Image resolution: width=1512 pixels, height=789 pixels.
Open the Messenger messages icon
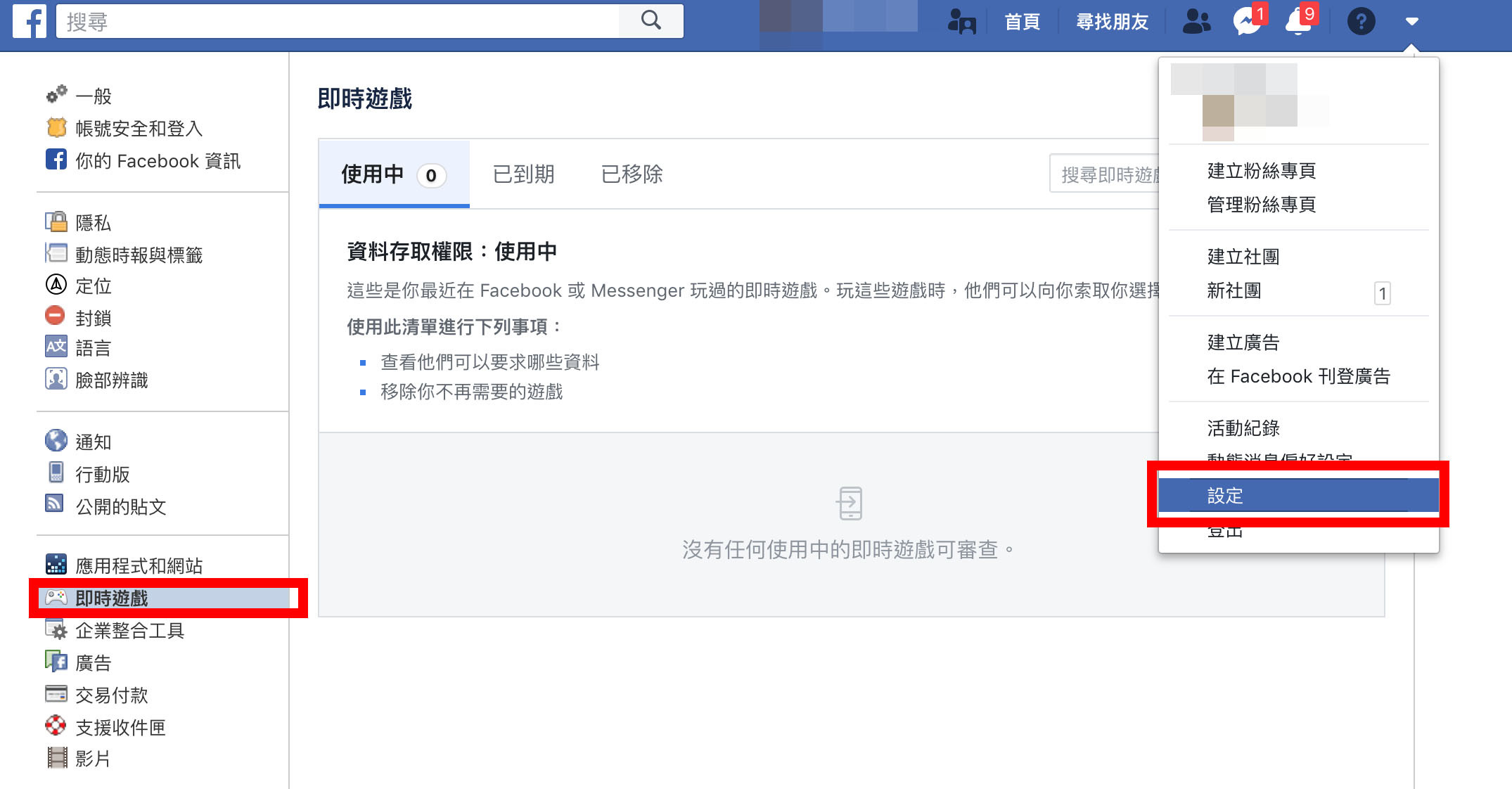[x=1247, y=21]
